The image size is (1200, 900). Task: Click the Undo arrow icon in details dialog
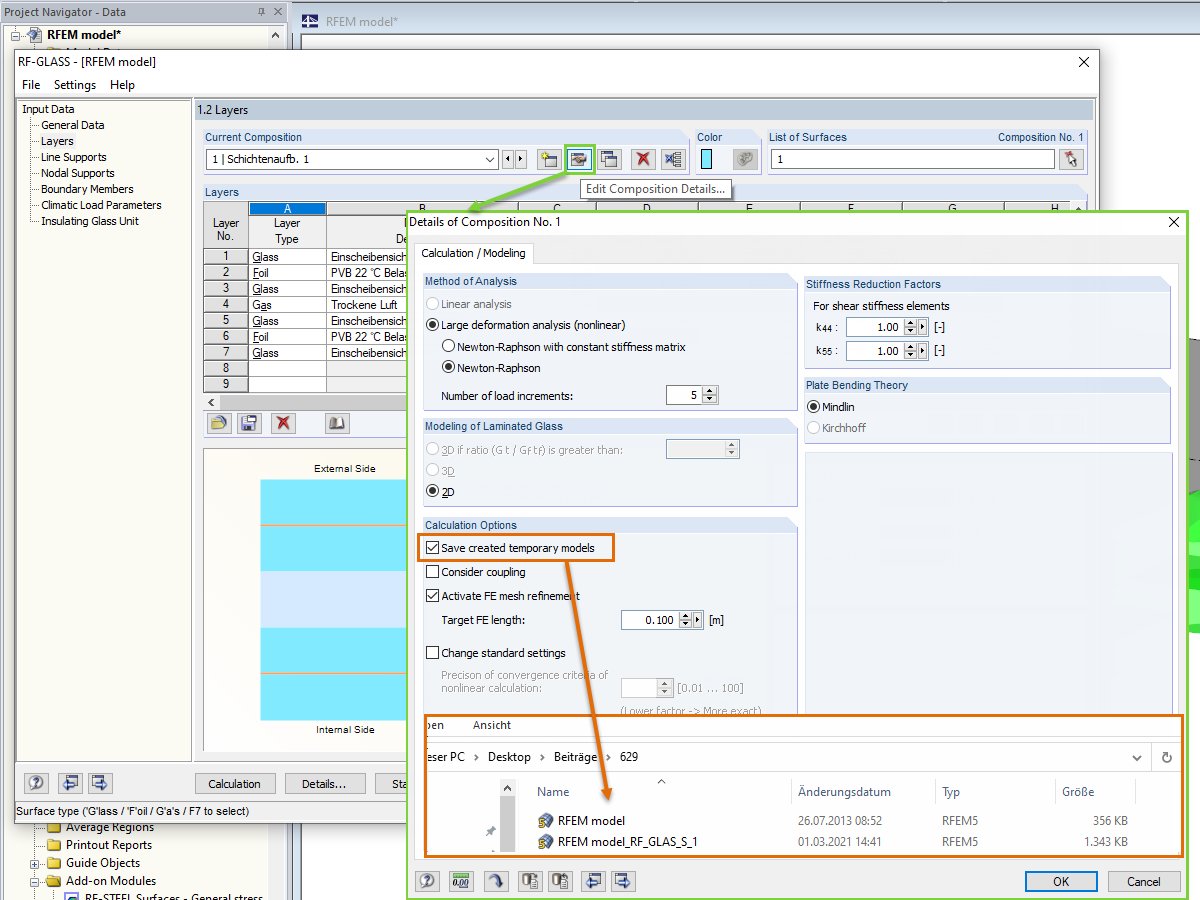[496, 881]
